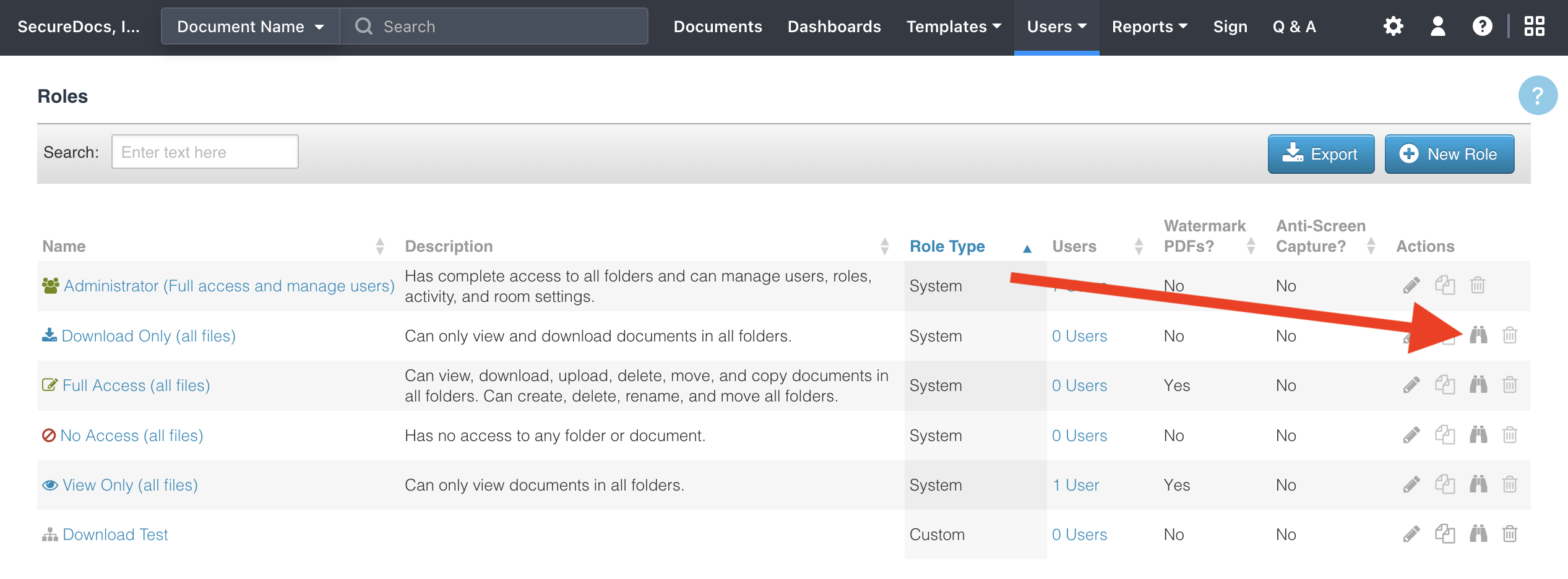Image resolution: width=1568 pixels, height=579 pixels.
Task: Delete the View Only role
Action: click(1510, 484)
